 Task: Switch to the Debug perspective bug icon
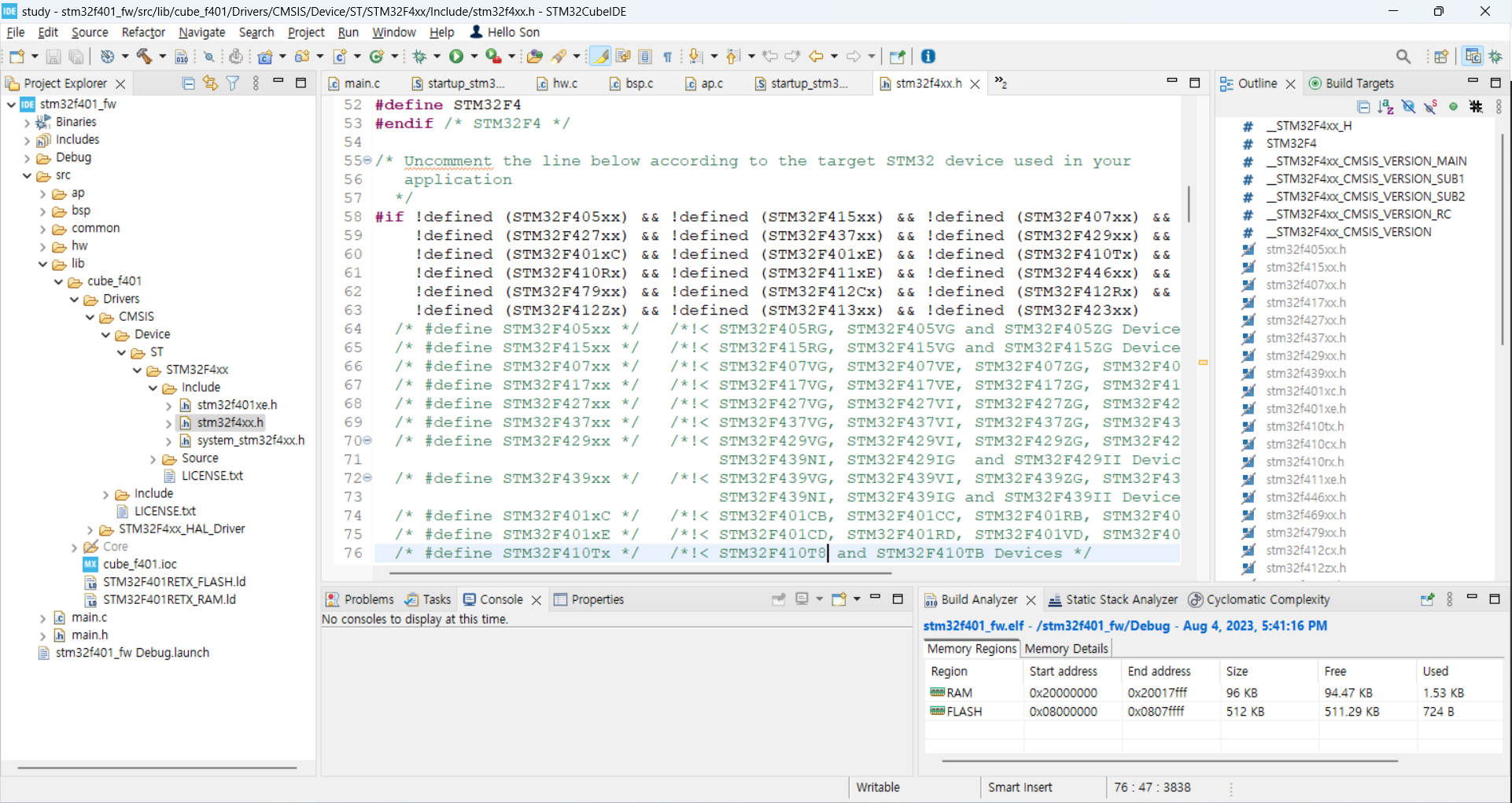click(x=1495, y=56)
